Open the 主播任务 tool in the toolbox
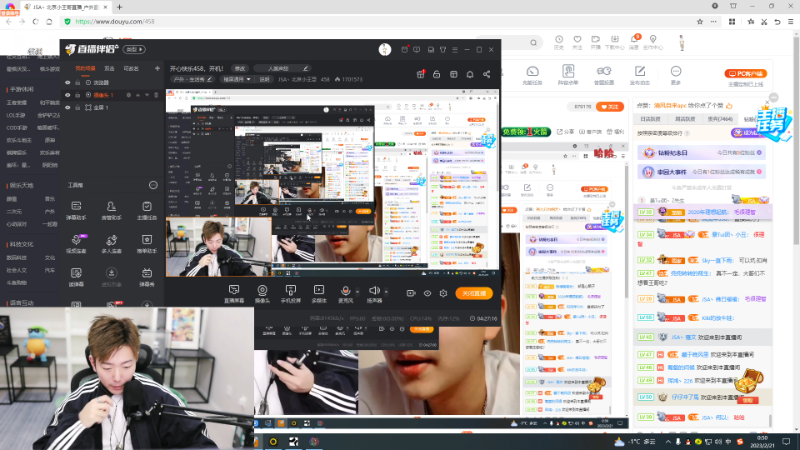800x450 pixels. [146, 210]
